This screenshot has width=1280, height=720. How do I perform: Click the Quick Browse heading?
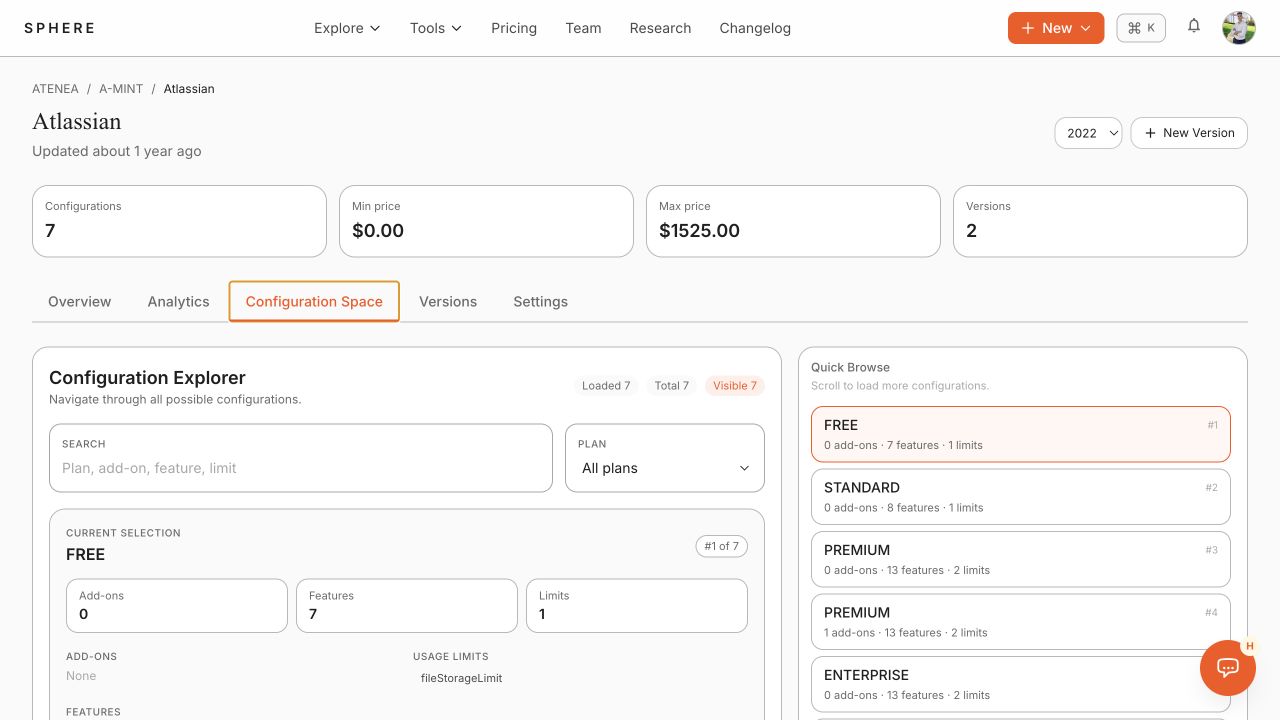tap(850, 367)
